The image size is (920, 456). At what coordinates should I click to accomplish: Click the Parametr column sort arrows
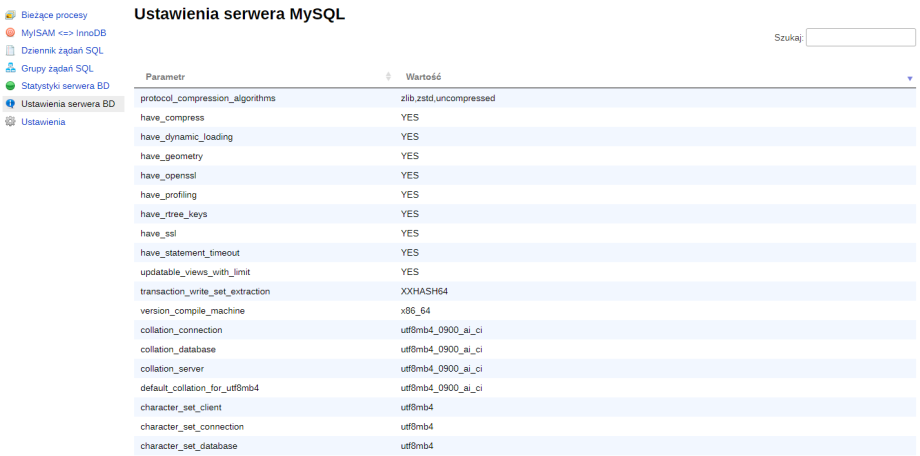[x=388, y=77]
